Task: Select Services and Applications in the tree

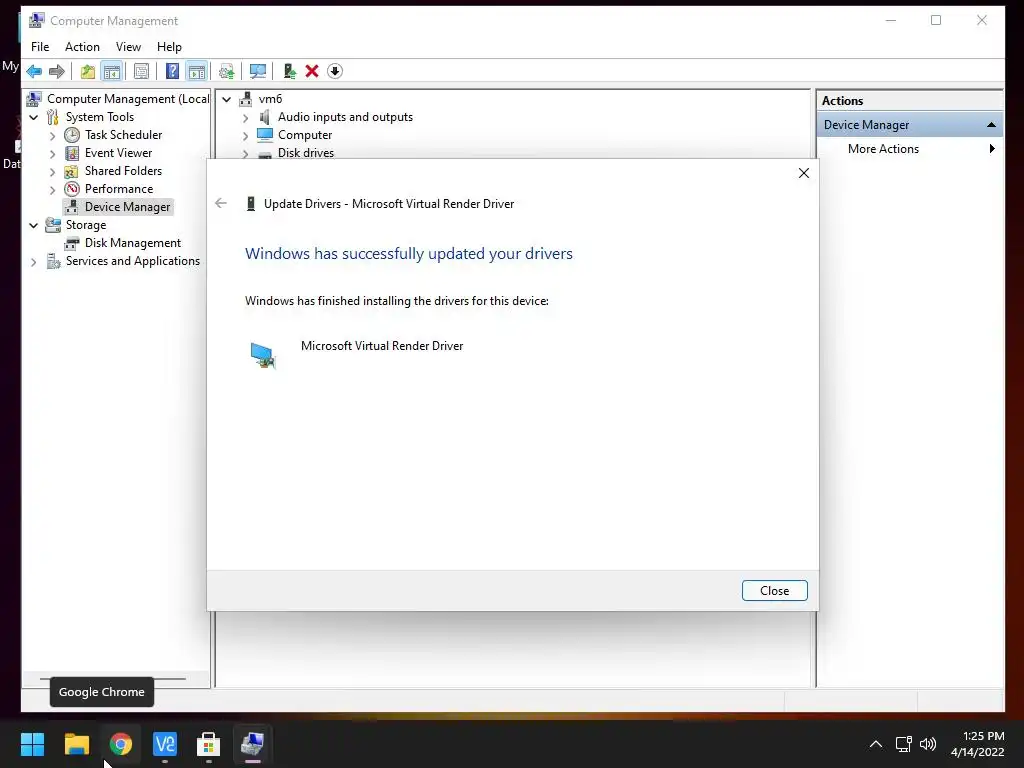Action: click(x=133, y=261)
